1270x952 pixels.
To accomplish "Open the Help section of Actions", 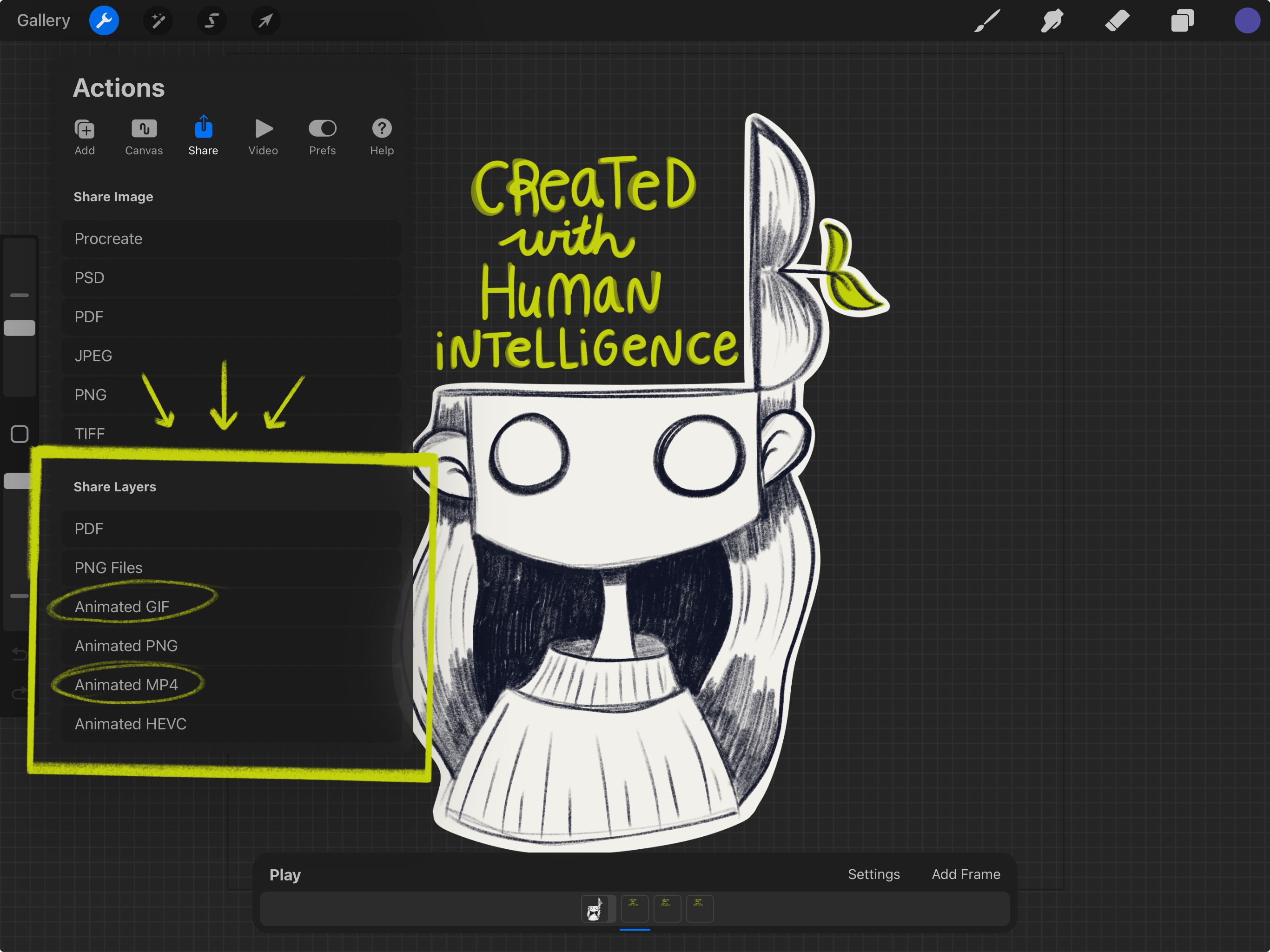I will 381,137.
